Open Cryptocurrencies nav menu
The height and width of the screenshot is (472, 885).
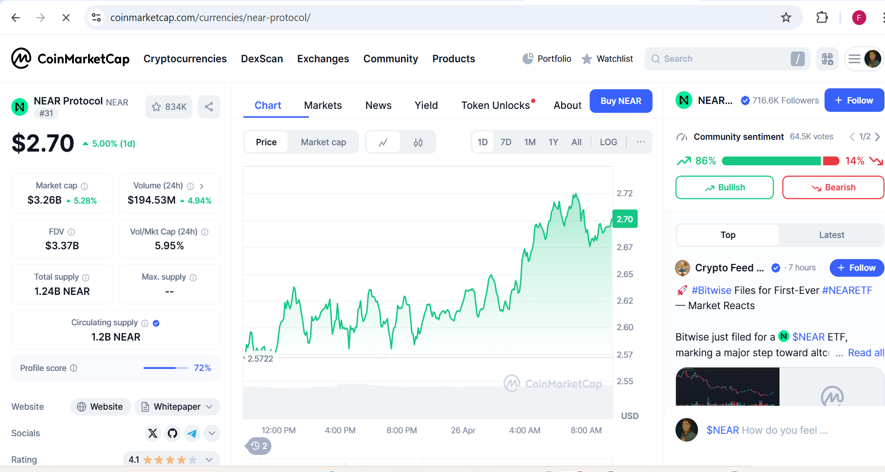(185, 59)
